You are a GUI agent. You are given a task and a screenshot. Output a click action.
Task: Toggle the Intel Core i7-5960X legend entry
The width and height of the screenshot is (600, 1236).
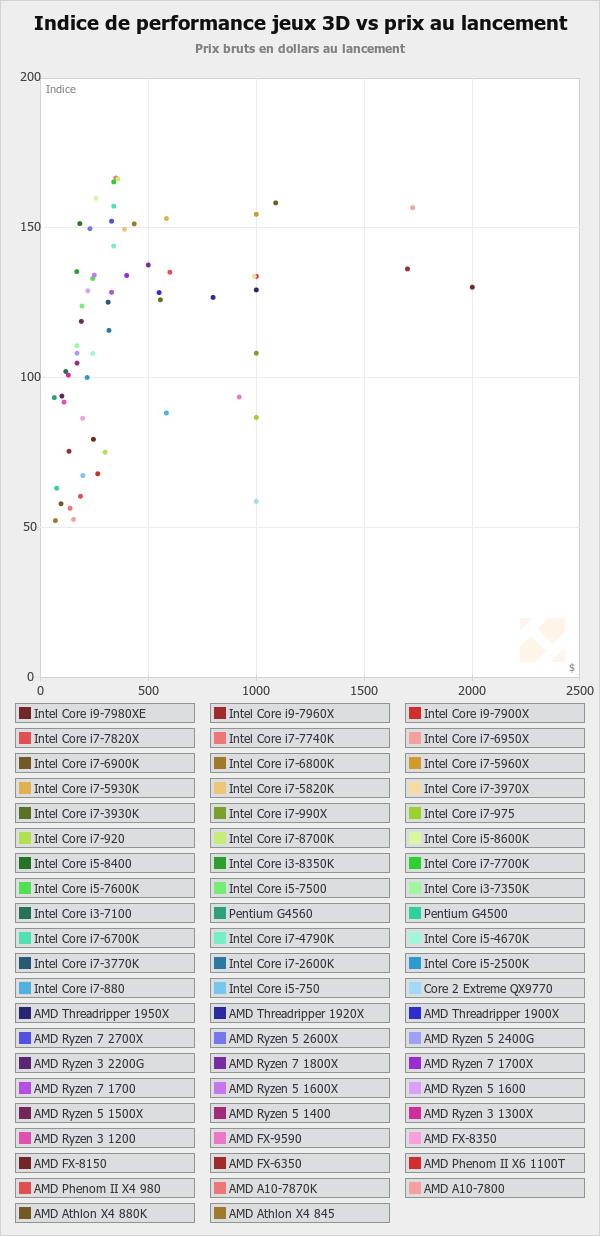(495, 763)
